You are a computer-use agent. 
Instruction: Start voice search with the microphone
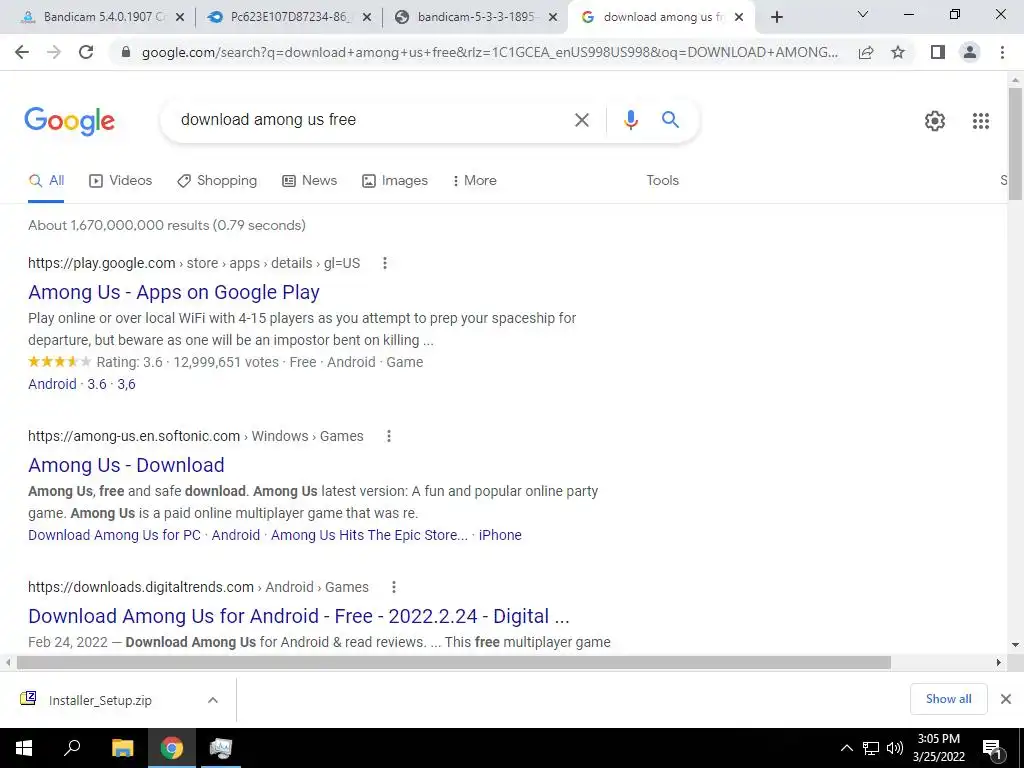[630, 120]
